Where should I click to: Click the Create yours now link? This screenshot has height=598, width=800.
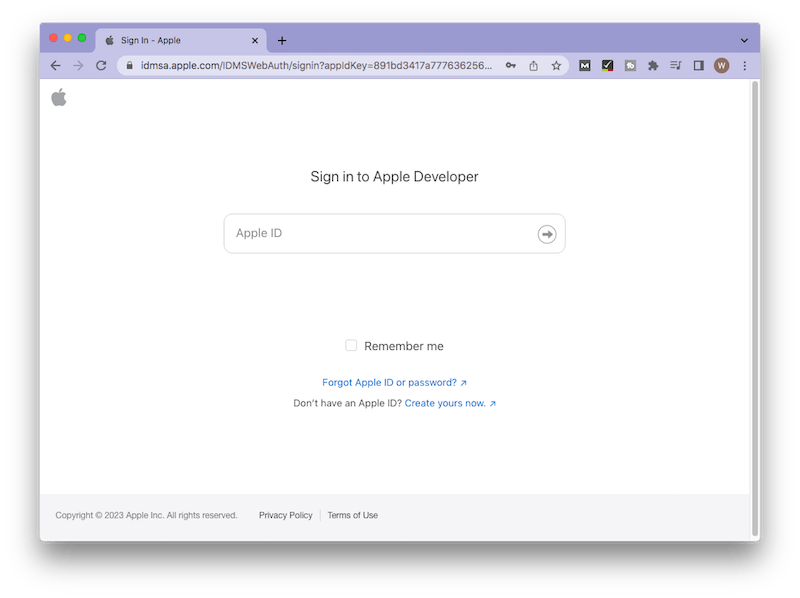pyautogui.click(x=450, y=403)
